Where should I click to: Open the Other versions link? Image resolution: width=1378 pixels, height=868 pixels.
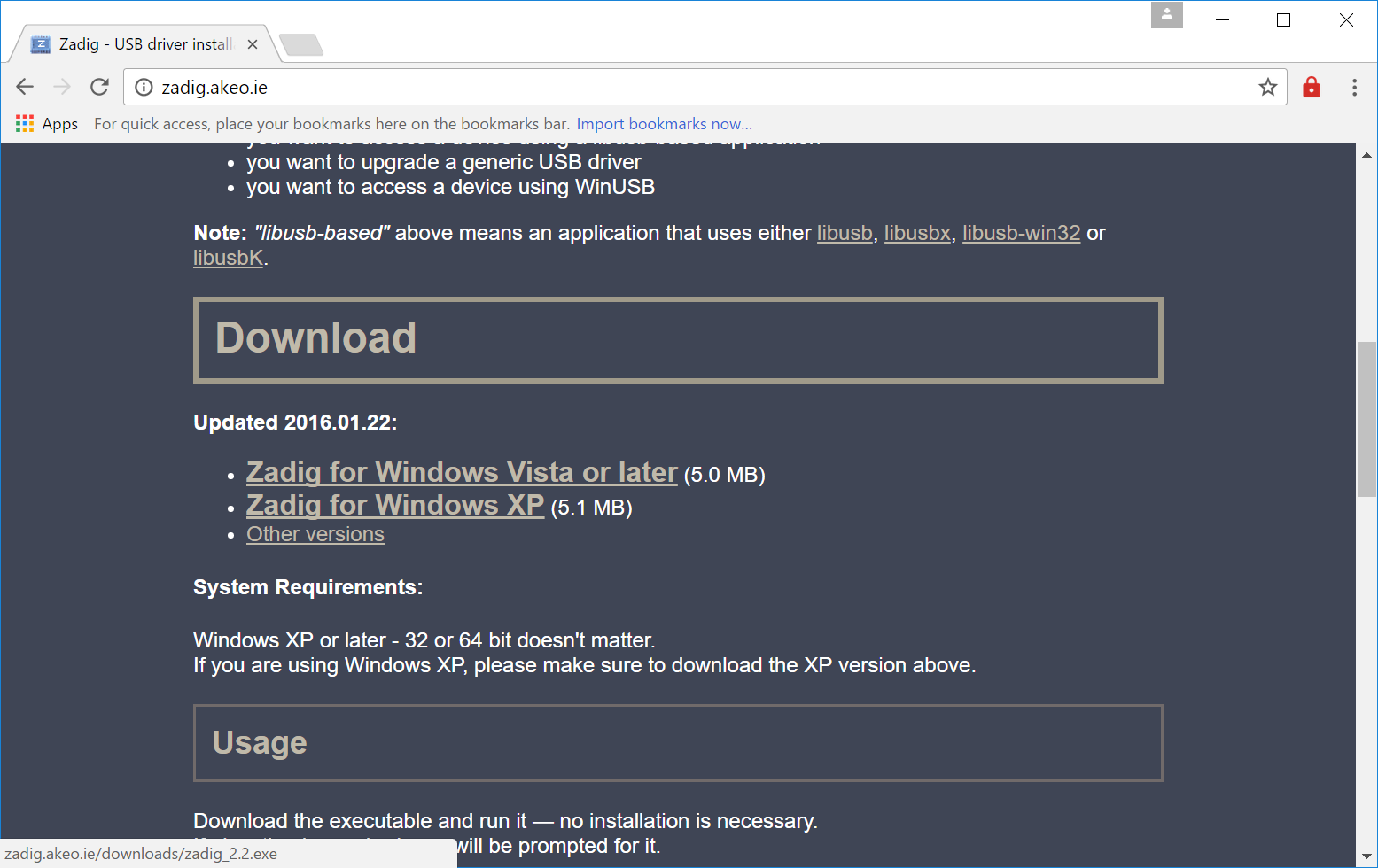click(x=315, y=534)
